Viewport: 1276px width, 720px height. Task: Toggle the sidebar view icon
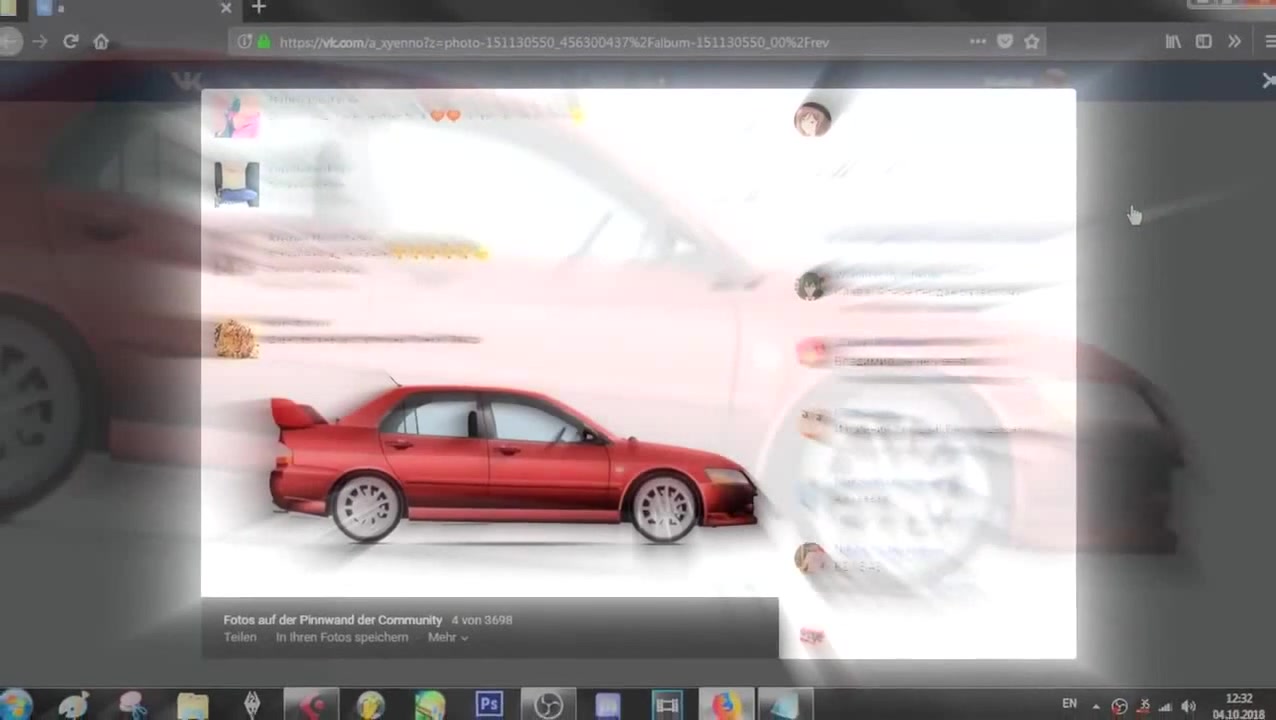(1204, 42)
